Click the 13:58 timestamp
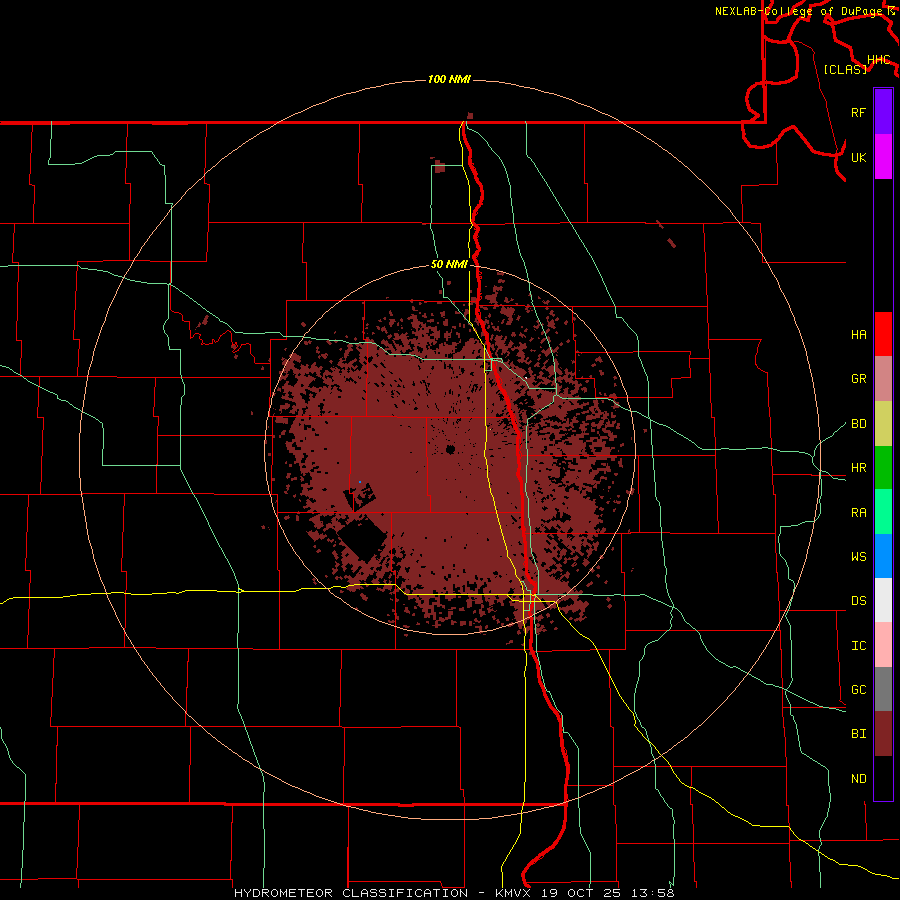This screenshot has height=900, width=900. click(652, 893)
